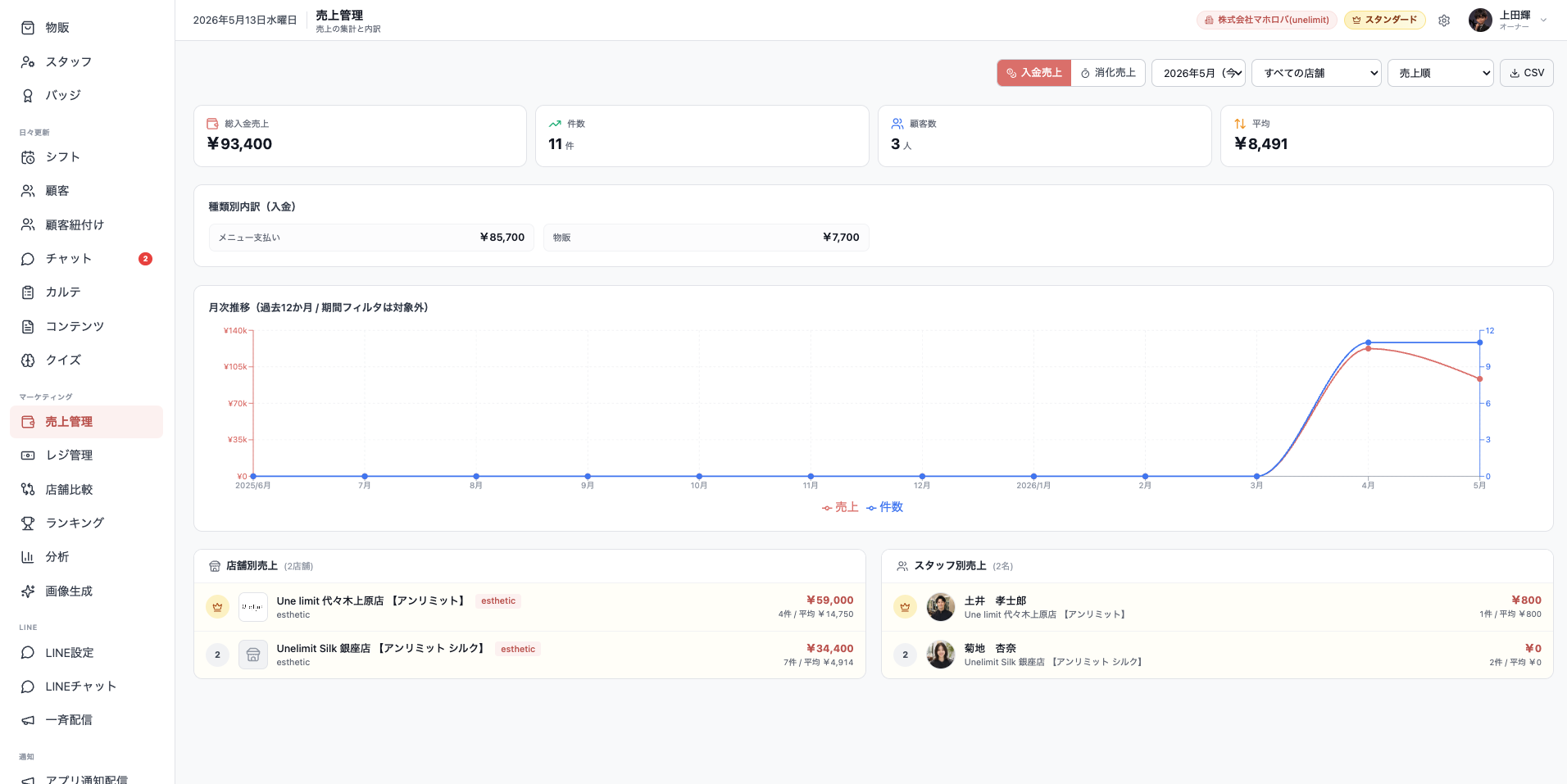The height and width of the screenshot is (784, 1567).
Task: Click the 売上管理 wallet icon in the sidebar
Action: (28, 422)
